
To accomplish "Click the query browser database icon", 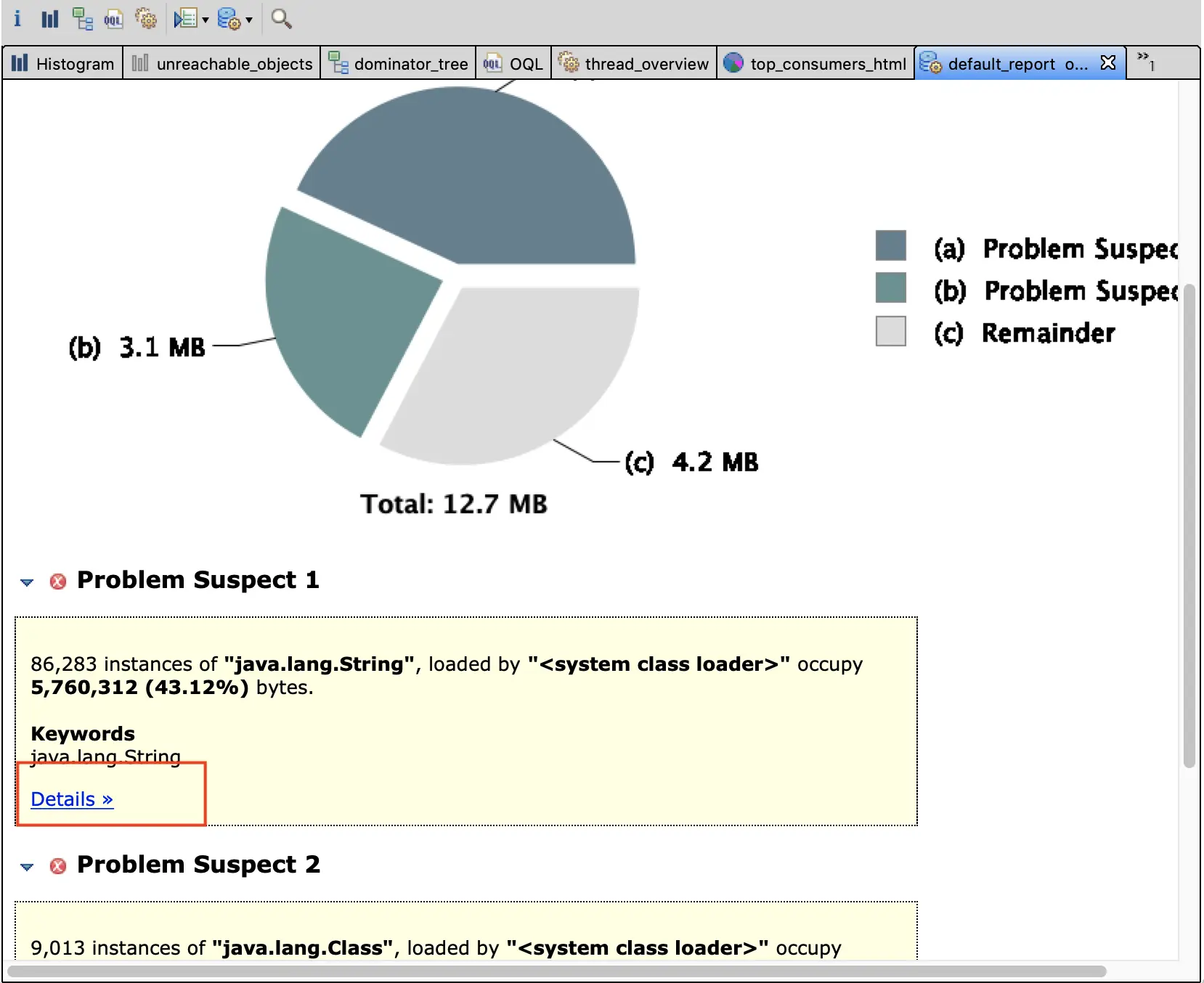I will 229,18.
